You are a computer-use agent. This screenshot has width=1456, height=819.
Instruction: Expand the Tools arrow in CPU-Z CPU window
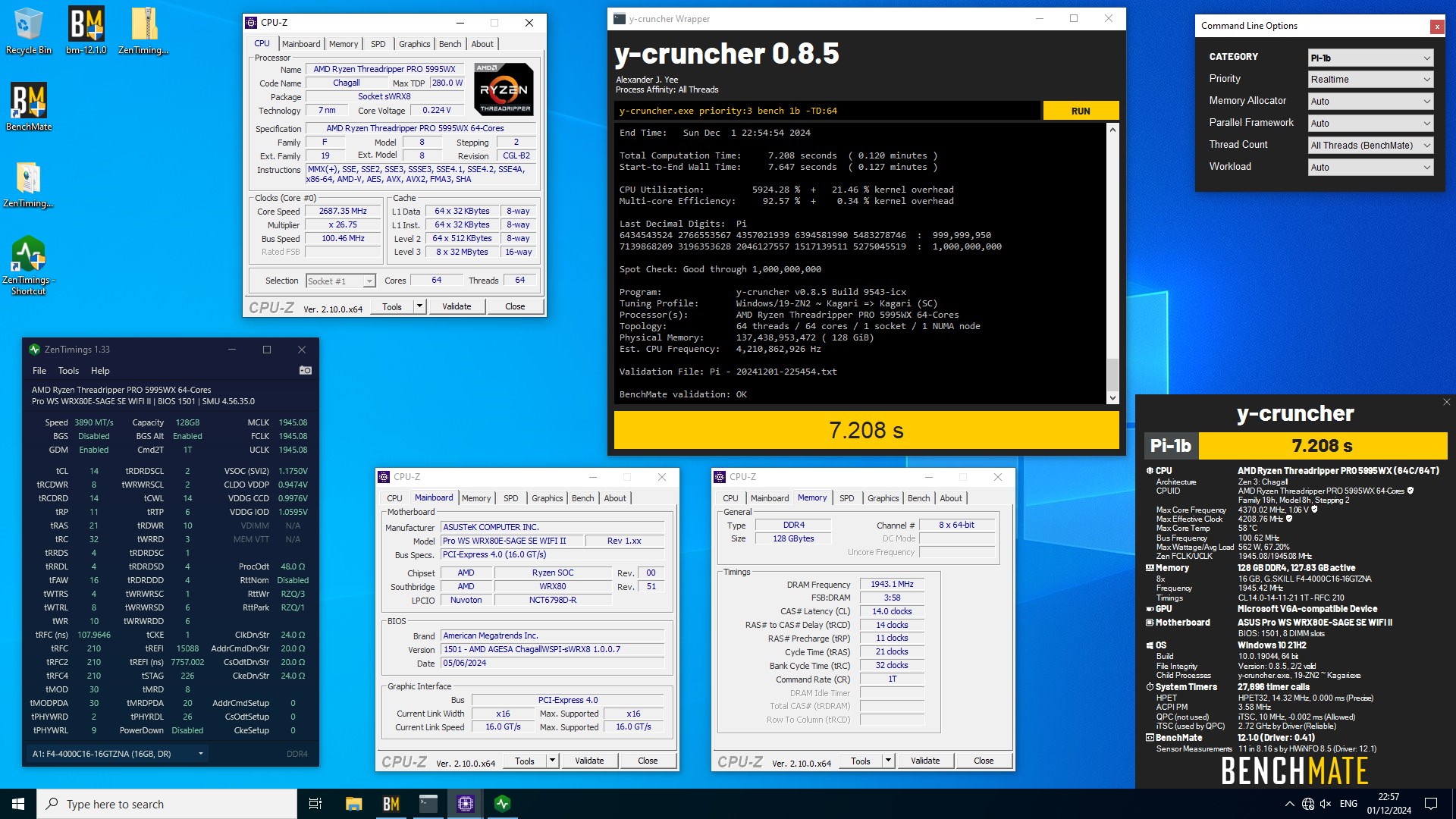[419, 306]
